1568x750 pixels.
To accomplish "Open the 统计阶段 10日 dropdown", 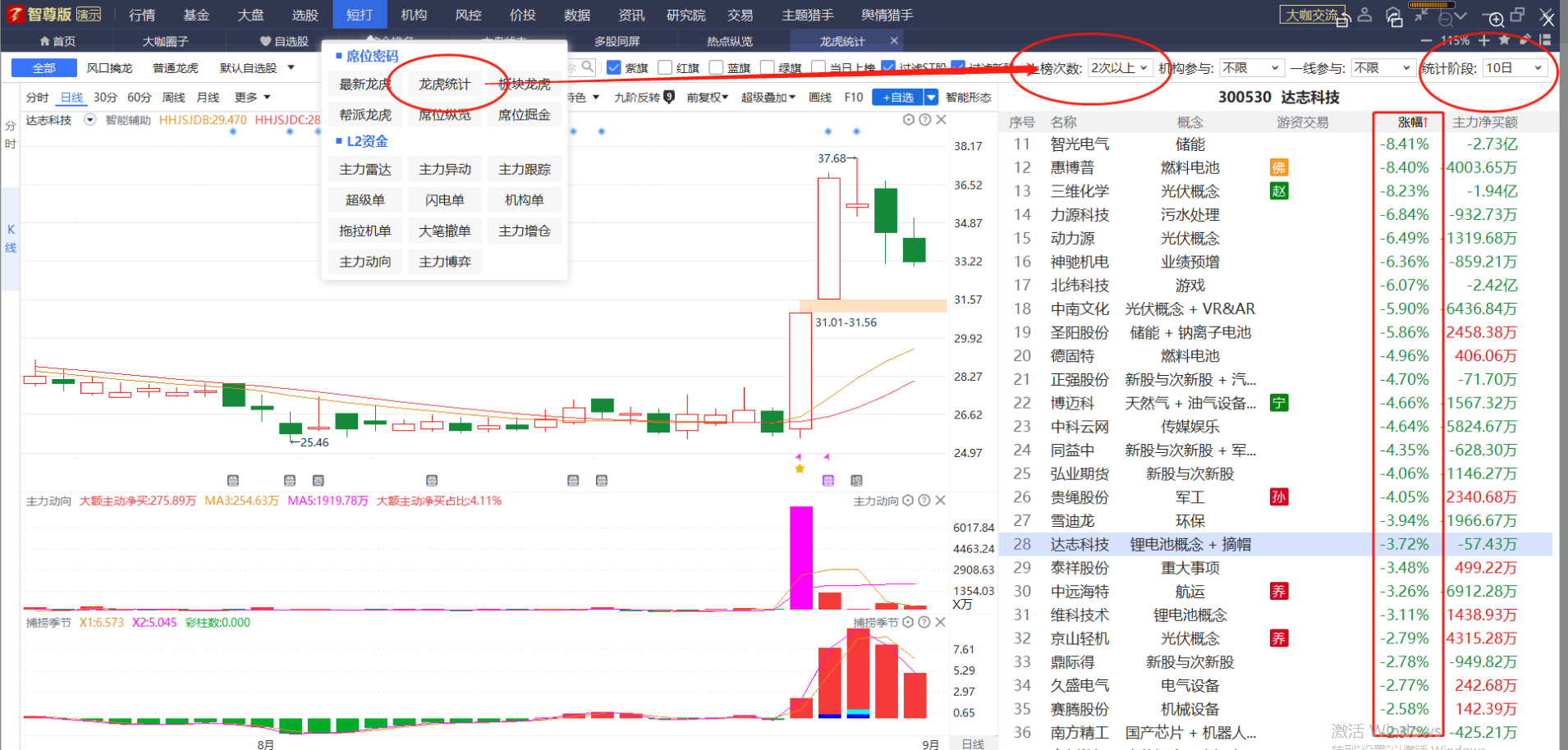I will tap(1515, 68).
